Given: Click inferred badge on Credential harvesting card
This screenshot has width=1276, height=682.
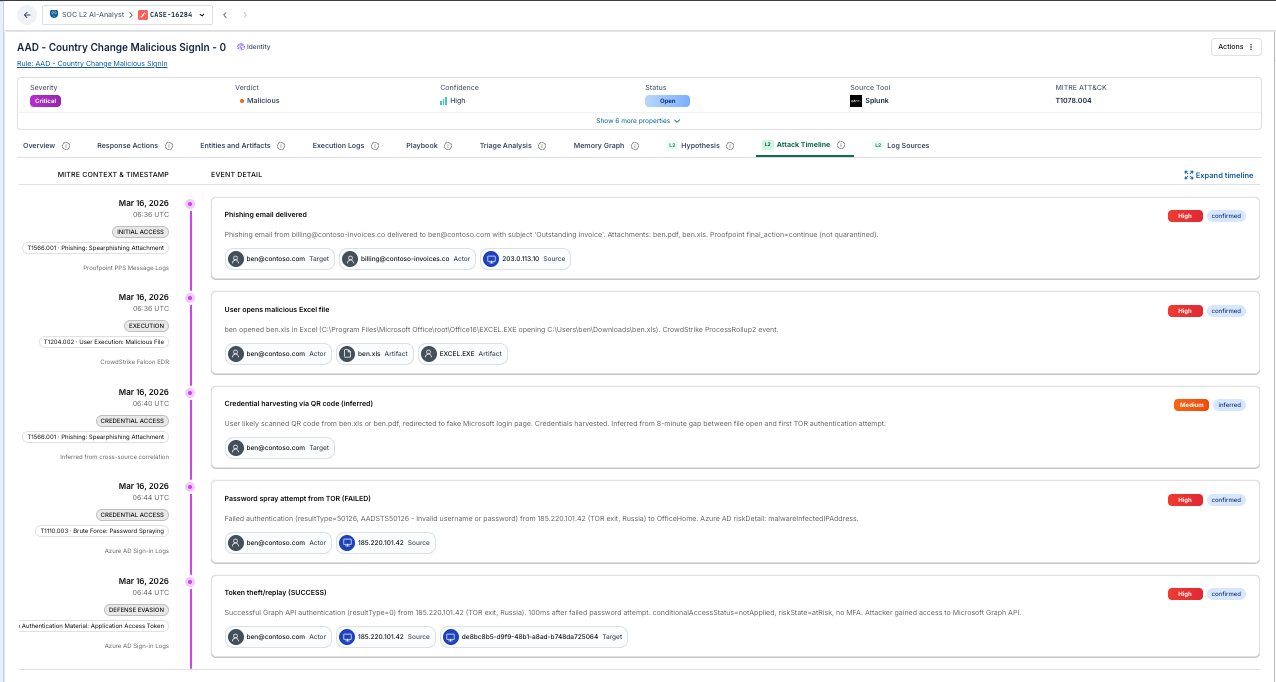Looking at the screenshot, I should coord(1230,405).
